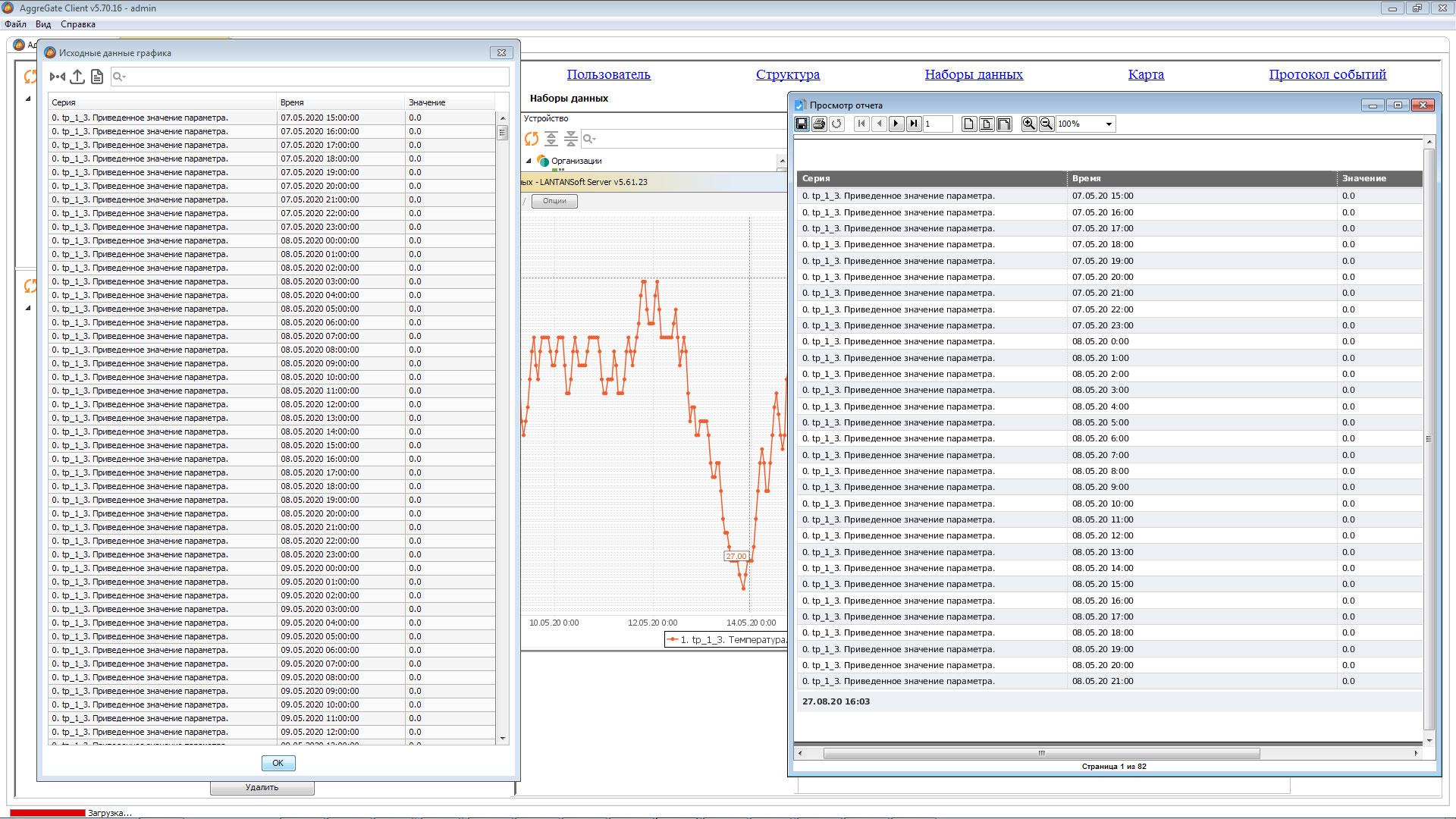Refresh the device tree with orange arrows
This screenshot has width=1456, height=819.
click(x=532, y=139)
